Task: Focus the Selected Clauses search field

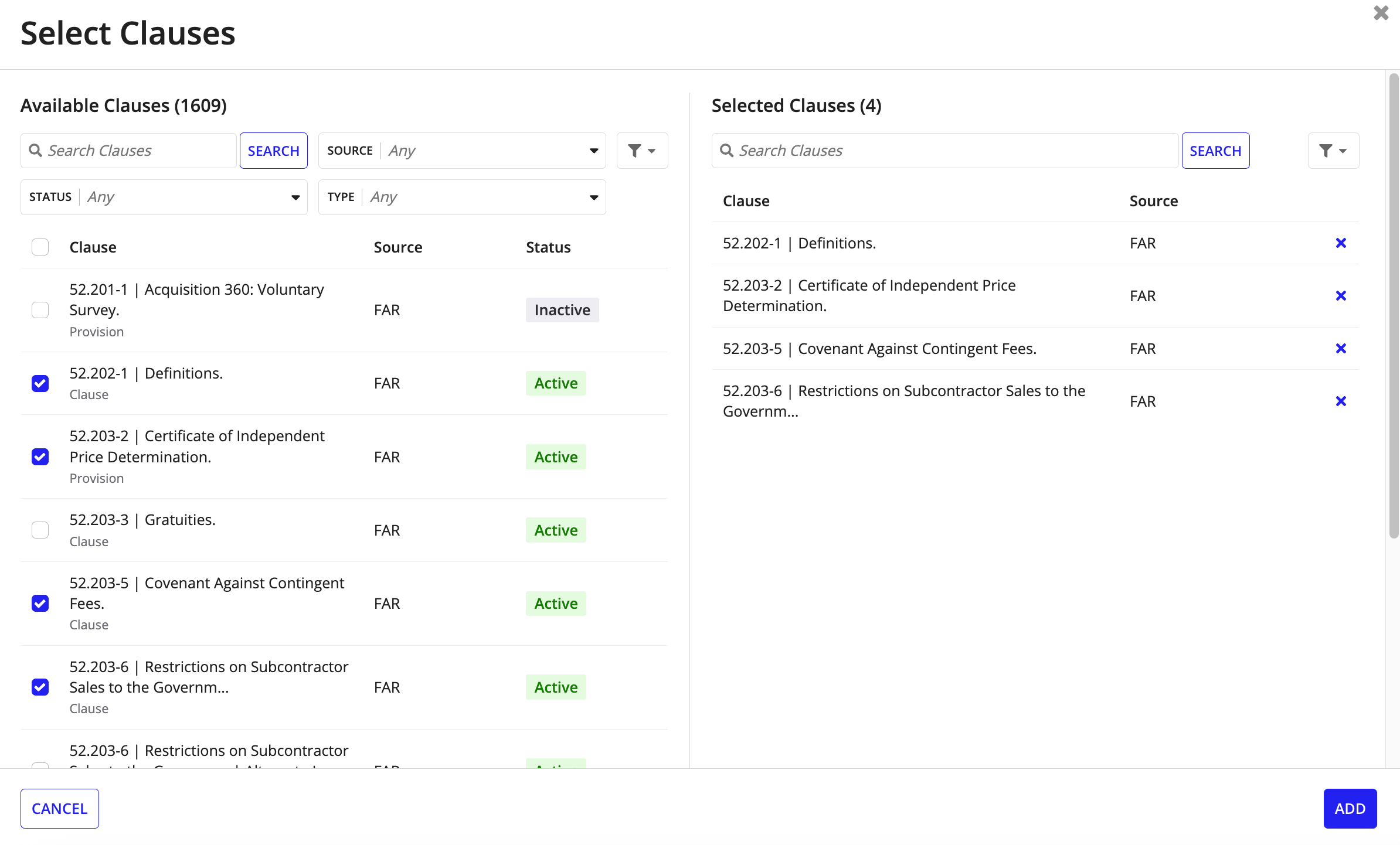Action: pos(945,151)
